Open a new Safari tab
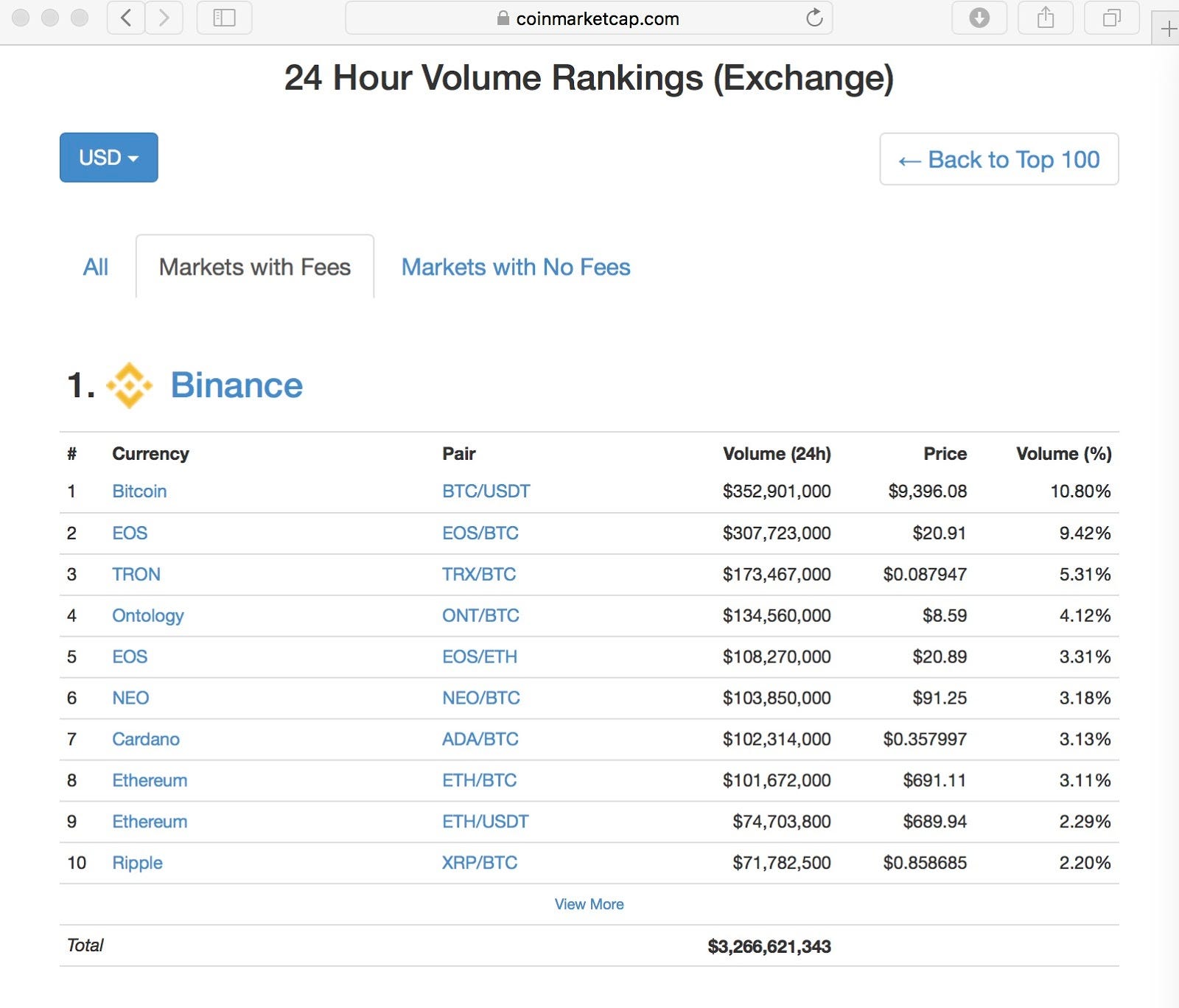Screen dimensions: 1179x1008 (x=1168, y=28)
